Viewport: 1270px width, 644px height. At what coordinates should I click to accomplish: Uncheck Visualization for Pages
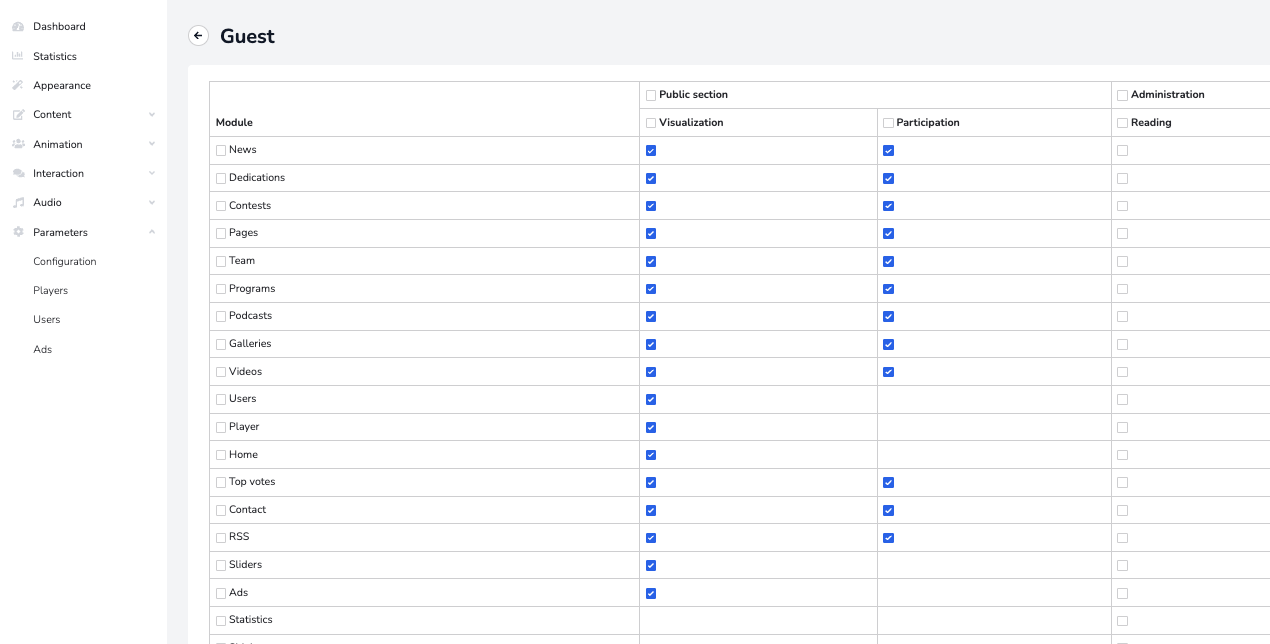651,234
